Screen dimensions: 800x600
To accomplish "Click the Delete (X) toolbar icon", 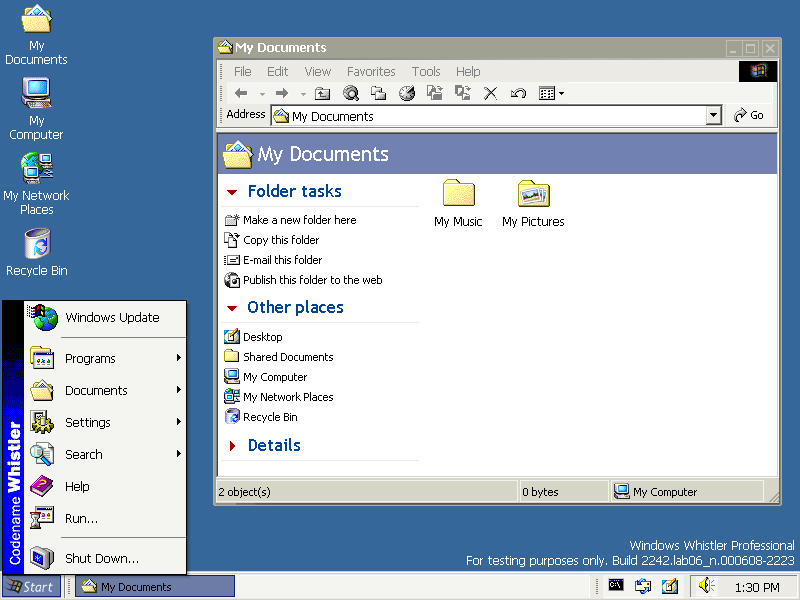I will (x=490, y=93).
